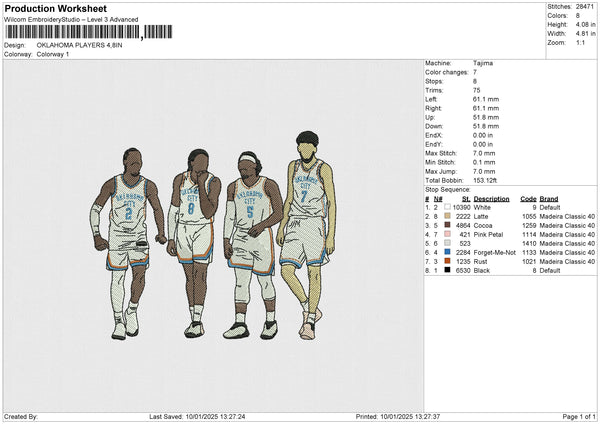This screenshot has width=600, height=424.
Task: Click the Colors value 8
Action: click(x=578, y=16)
